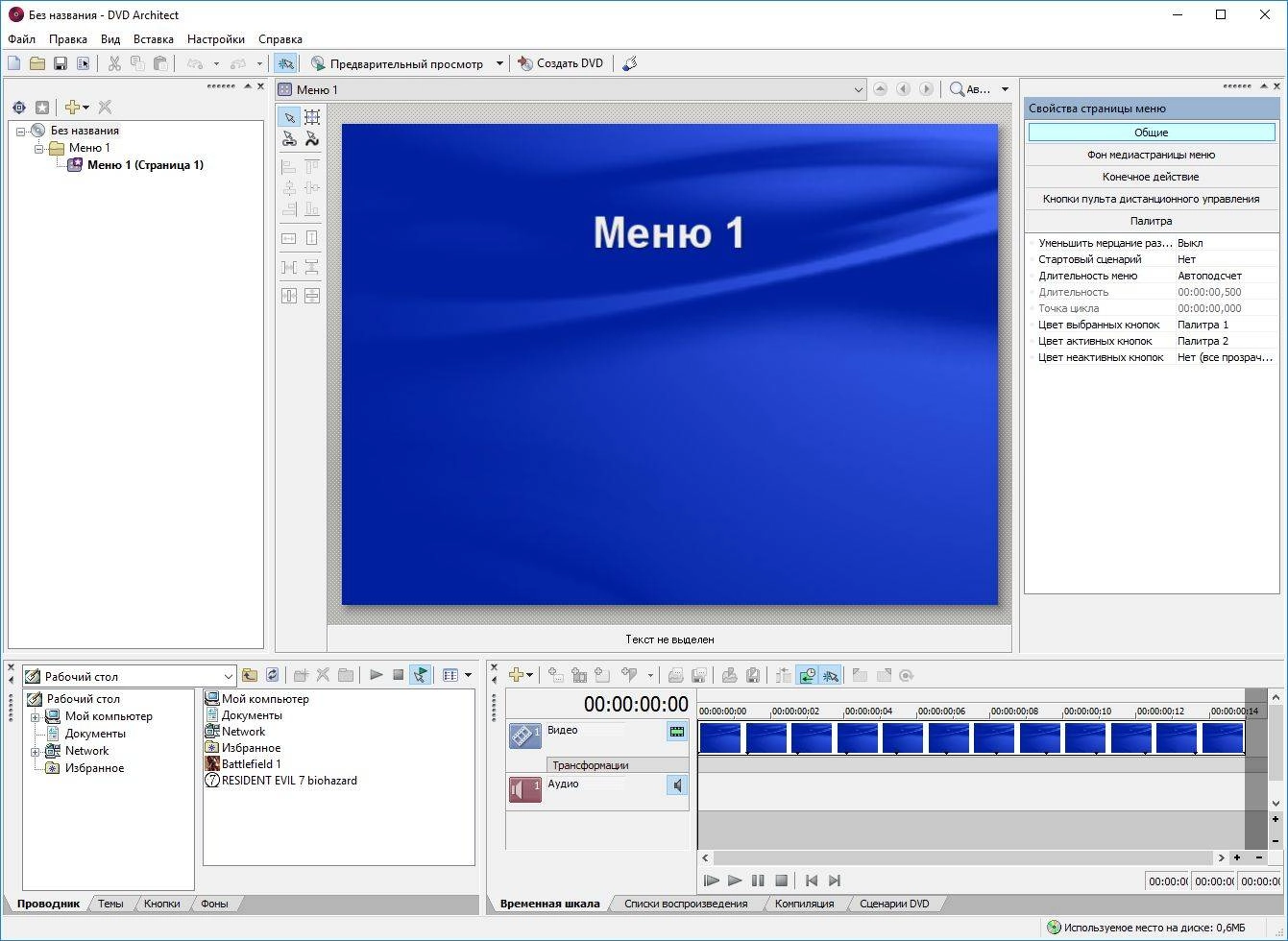Viewport: 1288px width, 941px height.
Task: Open a project with the folder icon
Action: coord(36,63)
